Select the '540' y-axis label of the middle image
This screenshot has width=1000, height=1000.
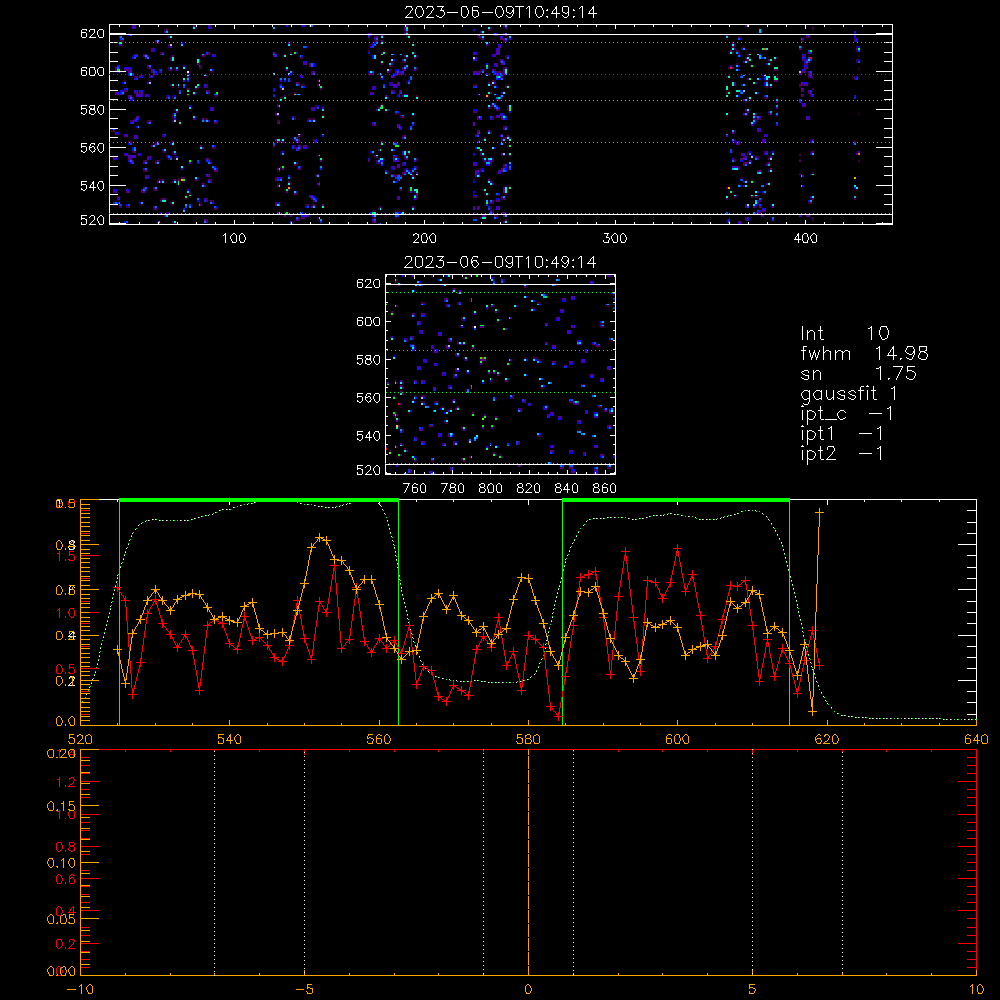369,436
